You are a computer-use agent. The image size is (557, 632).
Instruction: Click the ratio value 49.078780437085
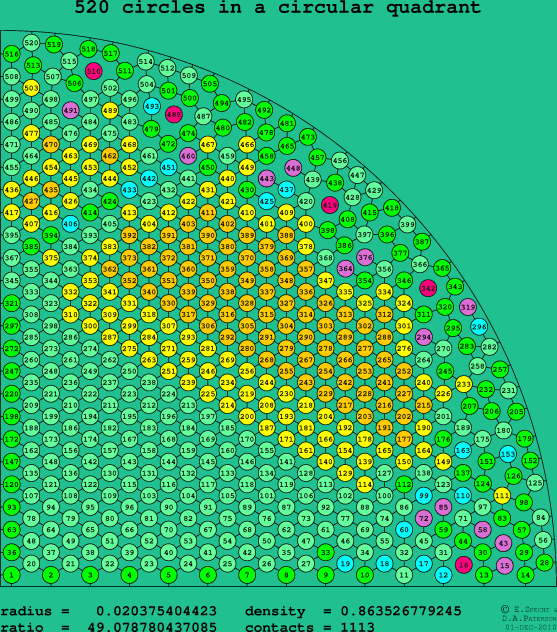pos(152,627)
